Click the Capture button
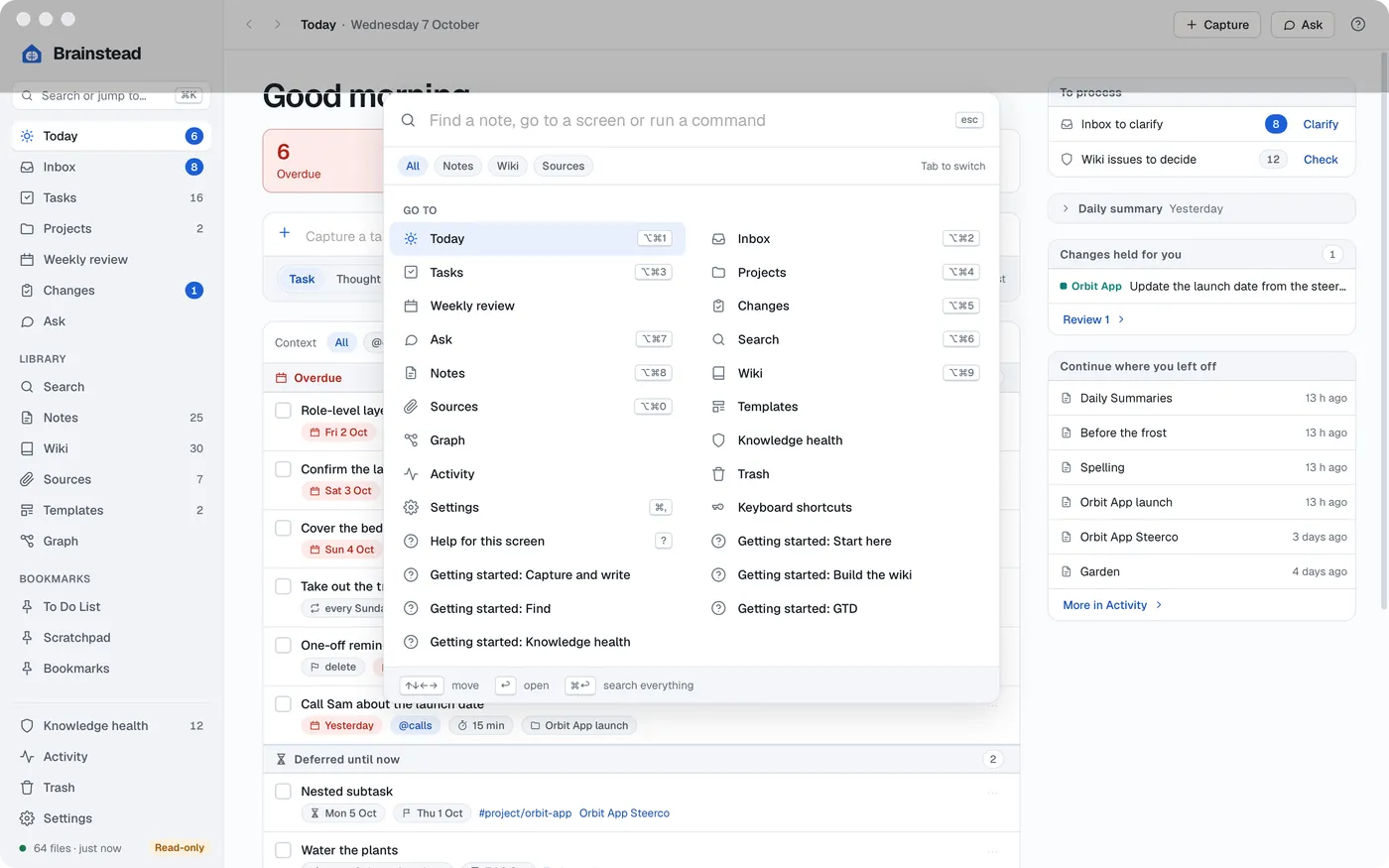The width and height of the screenshot is (1389, 868). pos(1217,25)
